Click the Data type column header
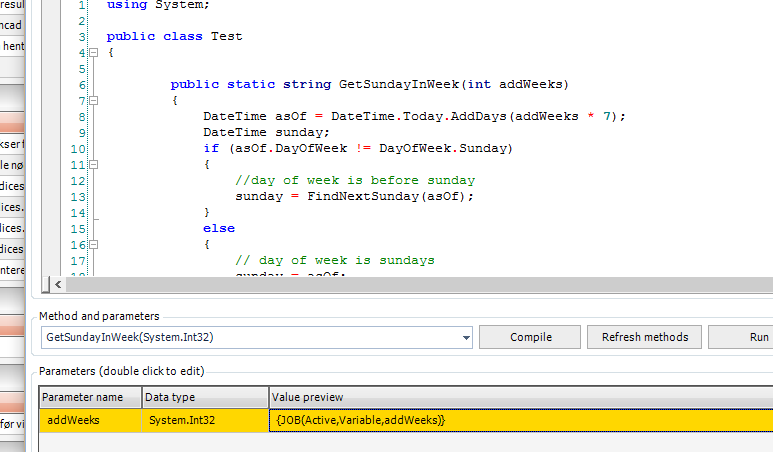 tap(205, 397)
